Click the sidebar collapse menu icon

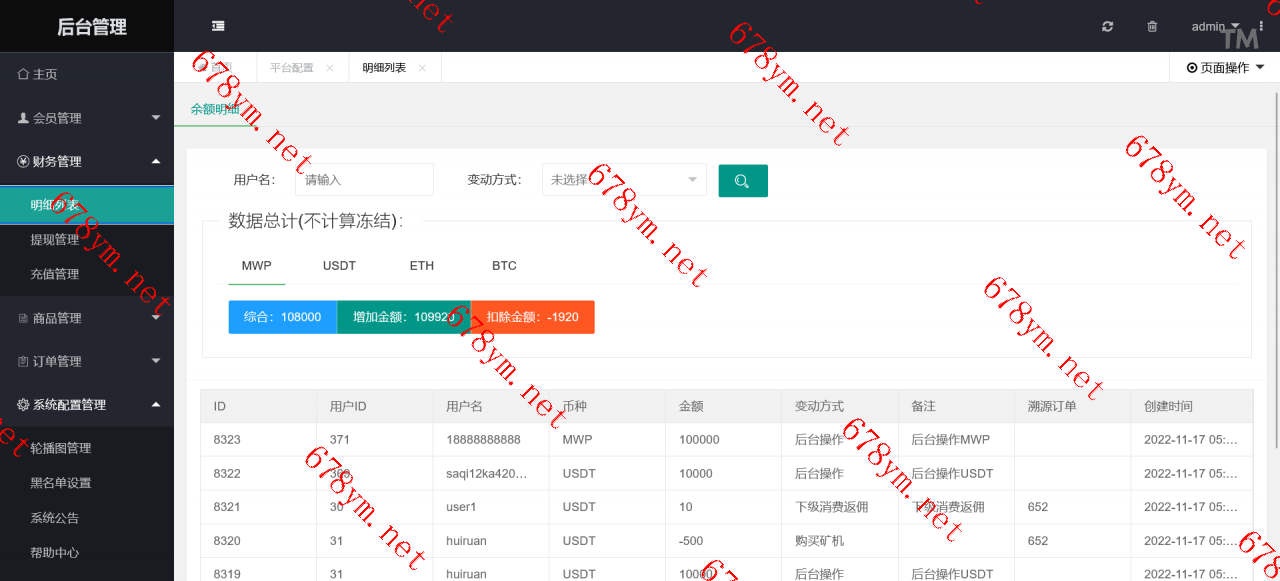[218, 26]
